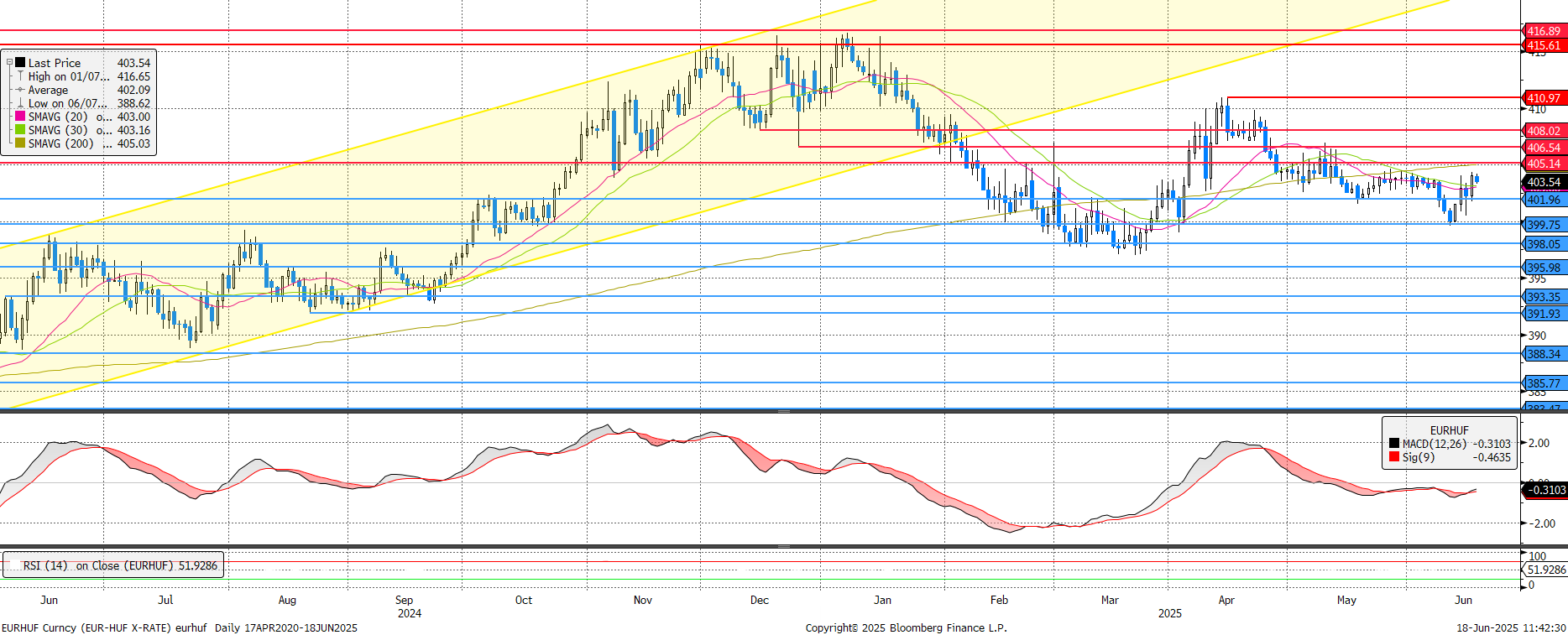Click the 51.9286 RSI axis value label
The width and height of the screenshot is (1568, 635).
pyautogui.click(x=1546, y=570)
